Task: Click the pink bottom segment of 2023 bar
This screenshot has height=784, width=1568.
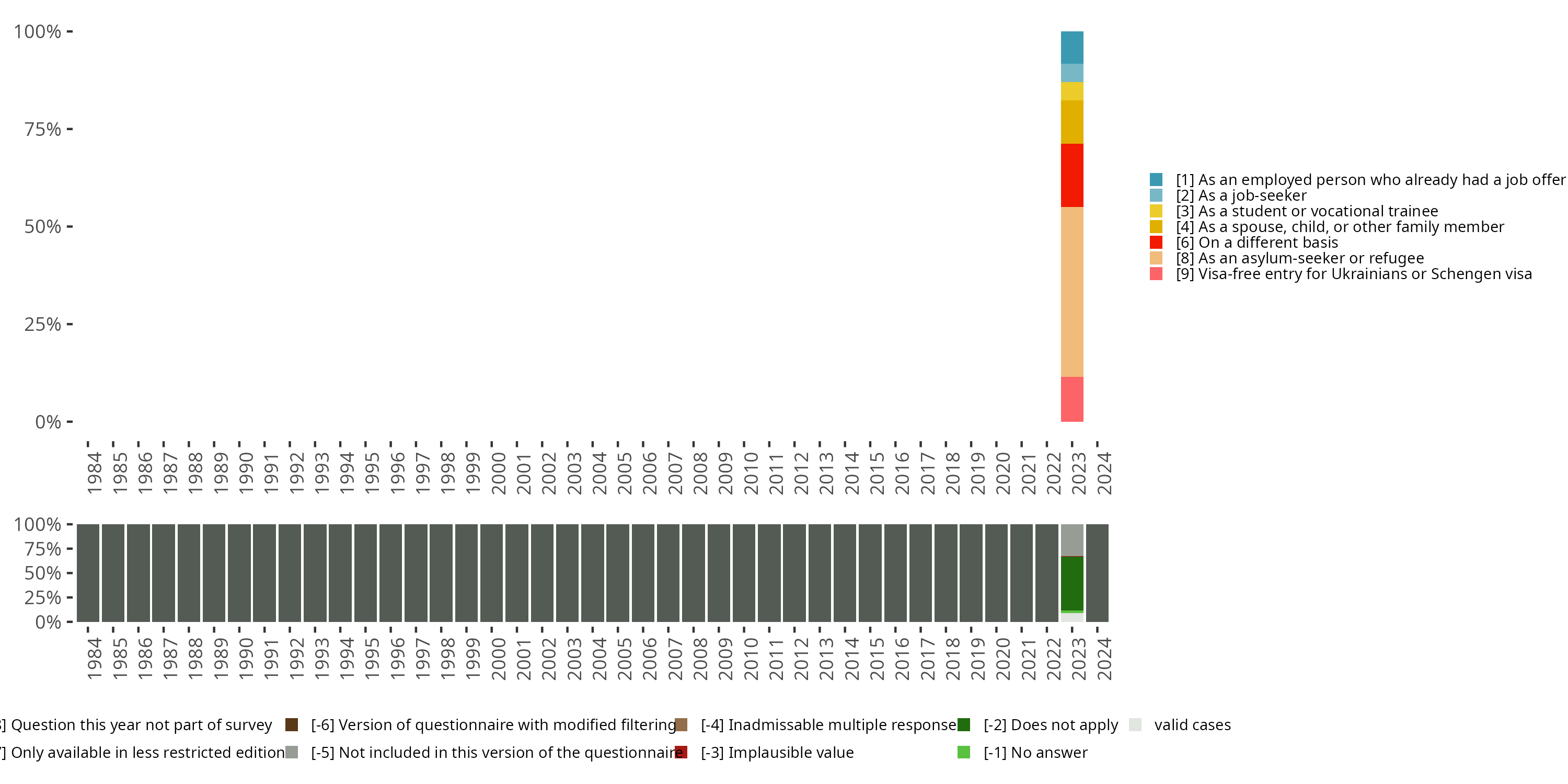Action: [1072, 399]
